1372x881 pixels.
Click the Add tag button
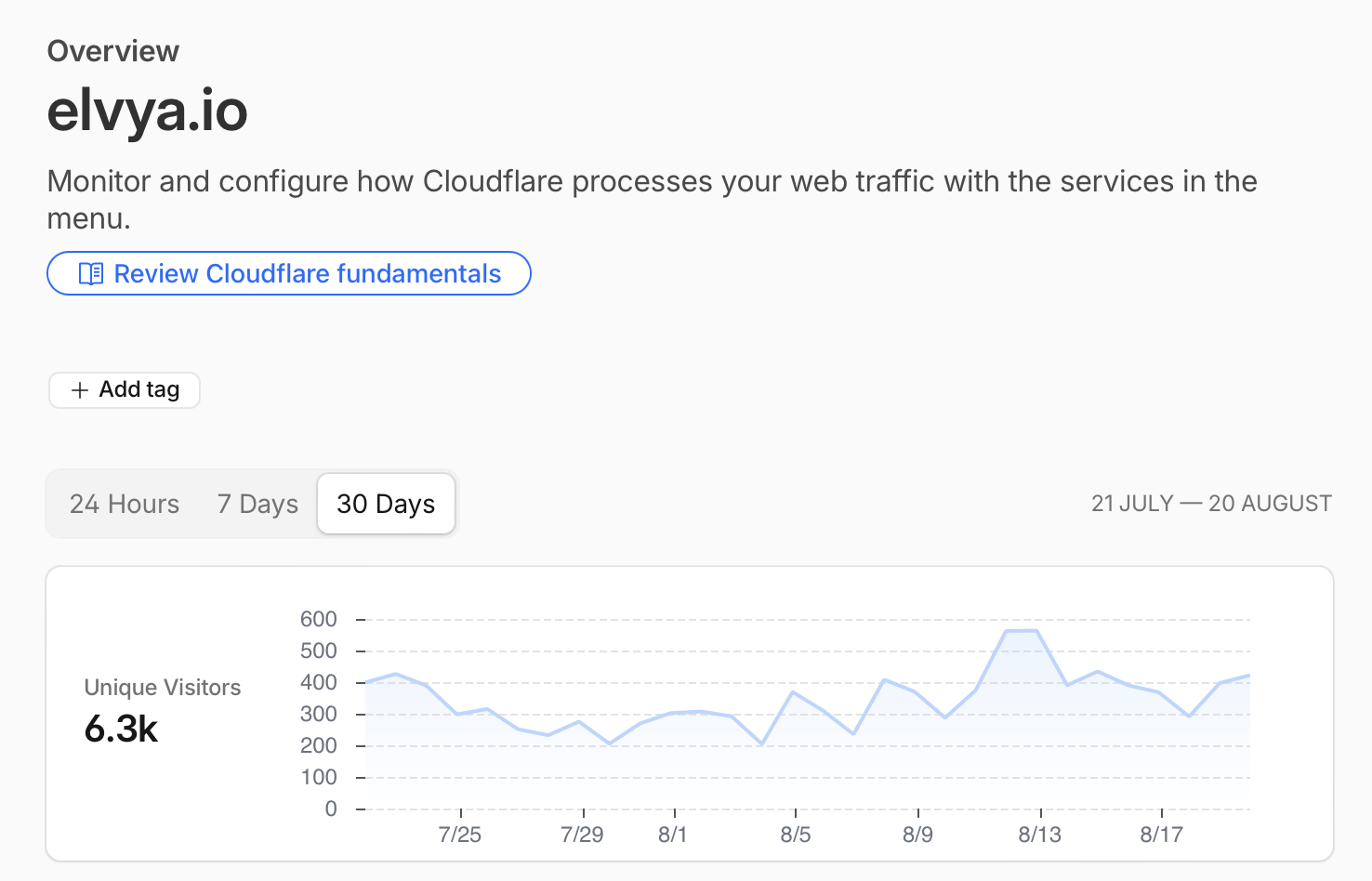click(125, 390)
